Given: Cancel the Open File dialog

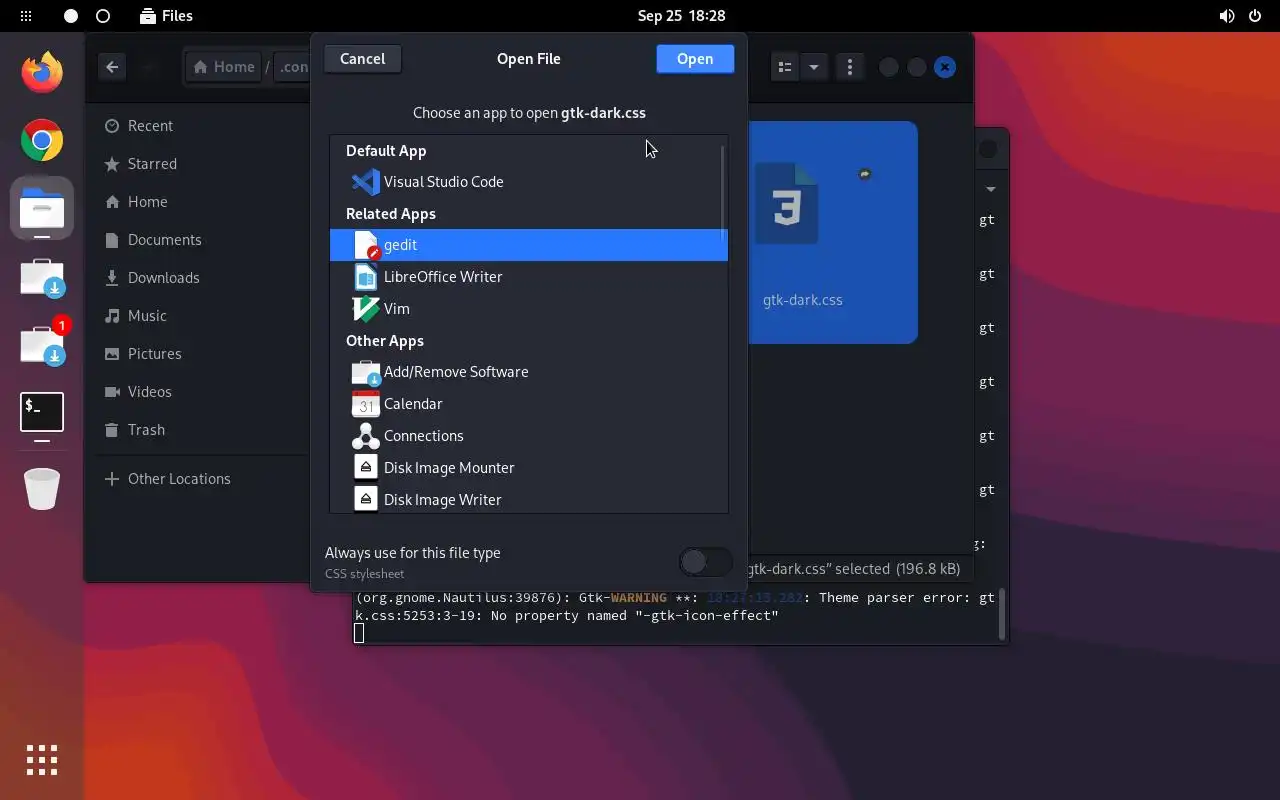Looking at the screenshot, I should click(362, 59).
